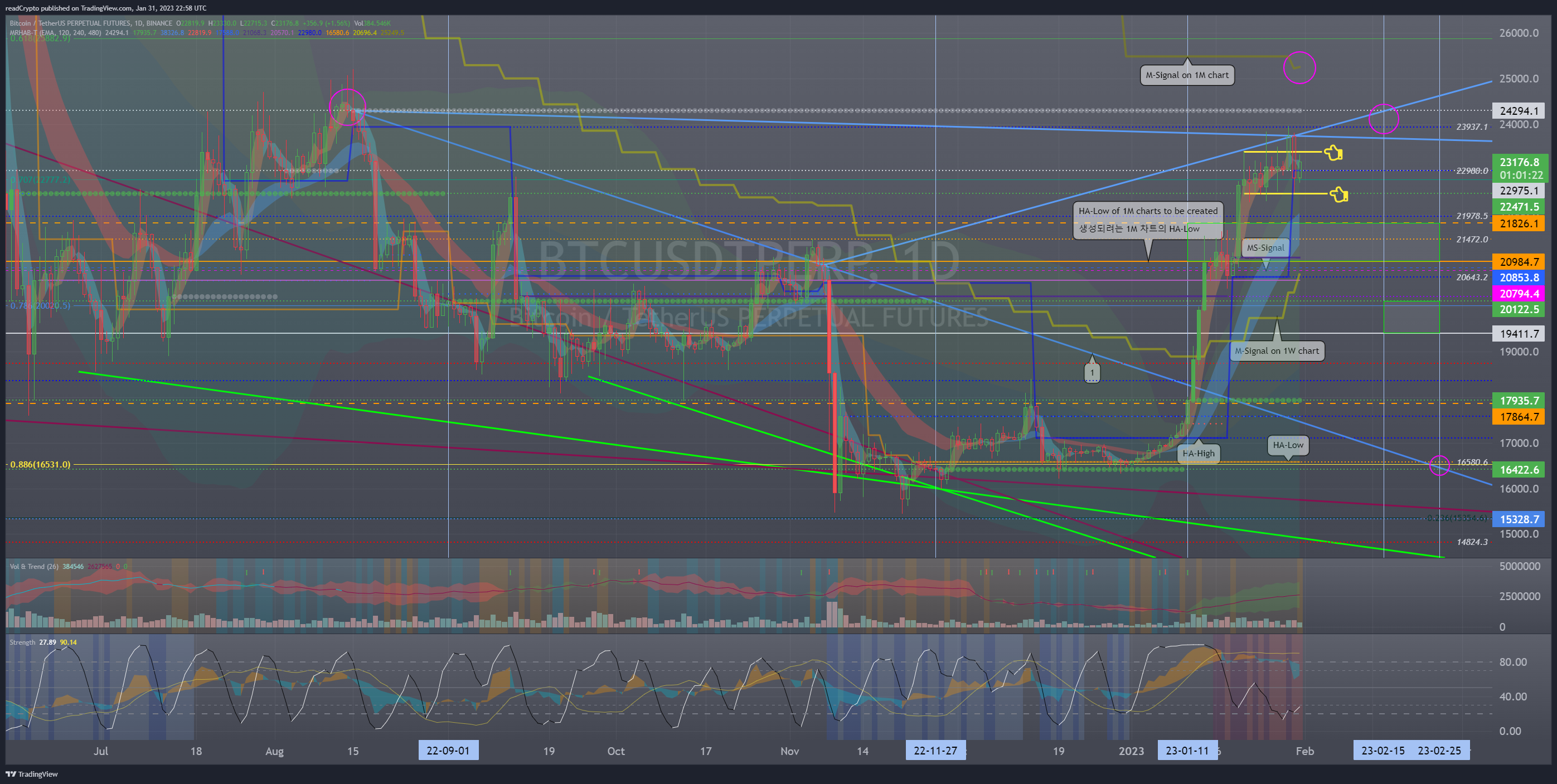Click the 14824.3 horizontal line label
1557x784 pixels.
pos(1472,542)
